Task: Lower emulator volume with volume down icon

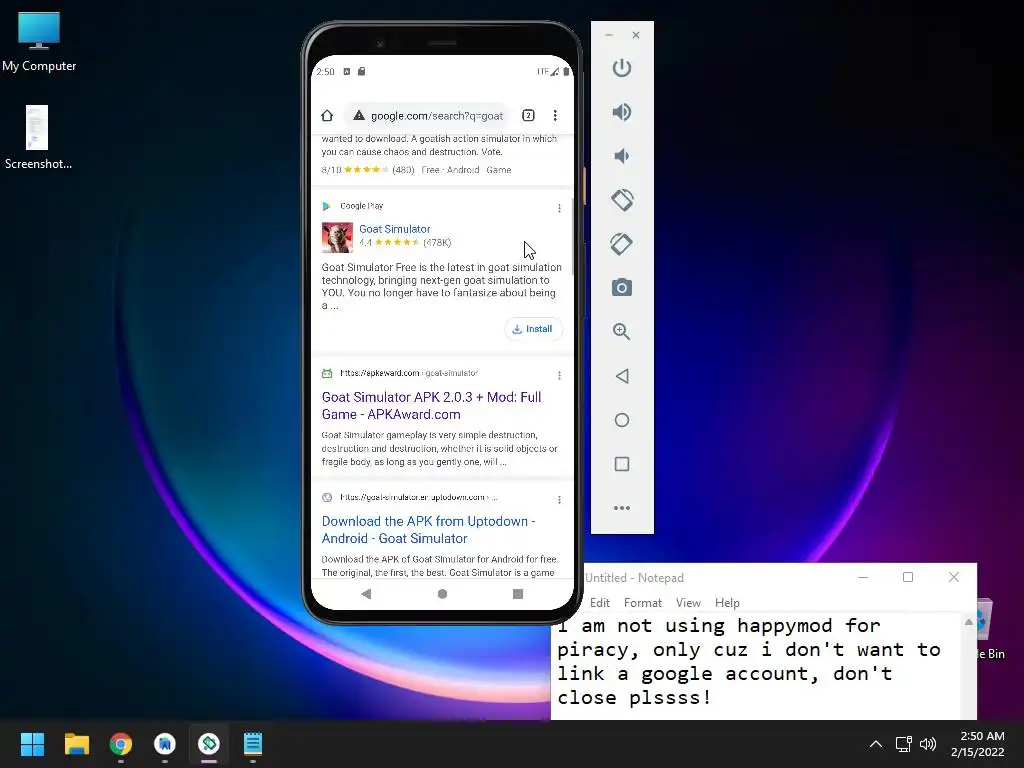Action: coord(622,156)
